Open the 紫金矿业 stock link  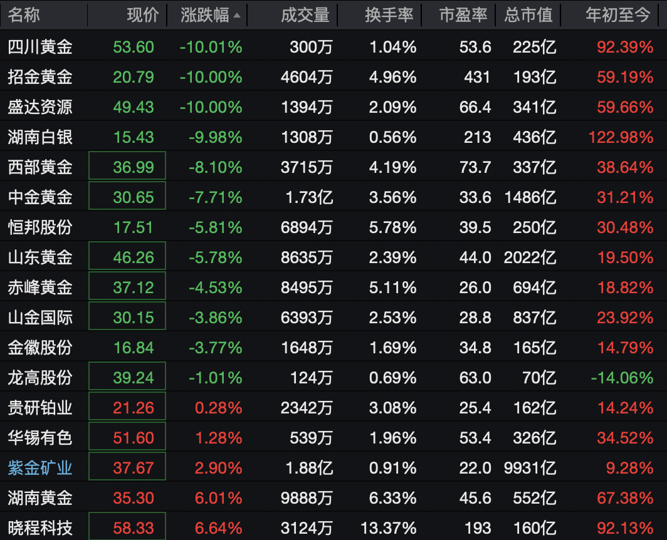point(40,467)
